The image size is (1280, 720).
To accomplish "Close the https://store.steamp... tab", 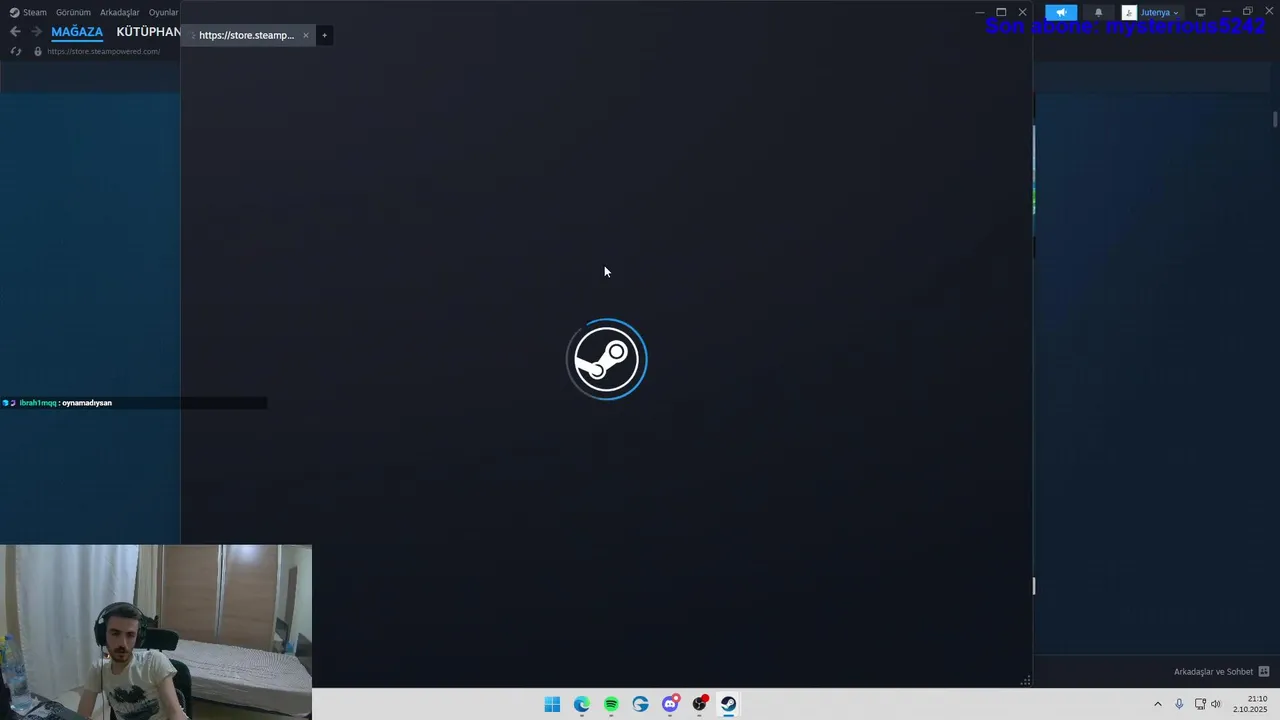I will [306, 35].
